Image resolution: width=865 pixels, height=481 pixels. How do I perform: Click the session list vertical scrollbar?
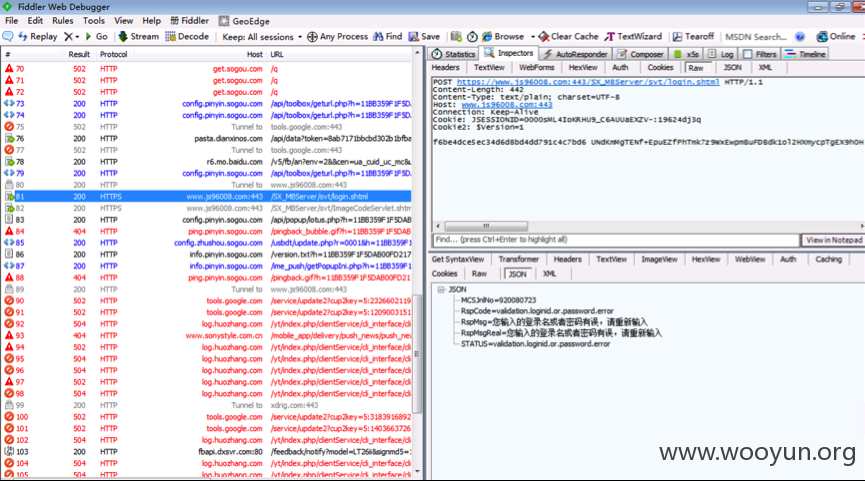pos(417,353)
